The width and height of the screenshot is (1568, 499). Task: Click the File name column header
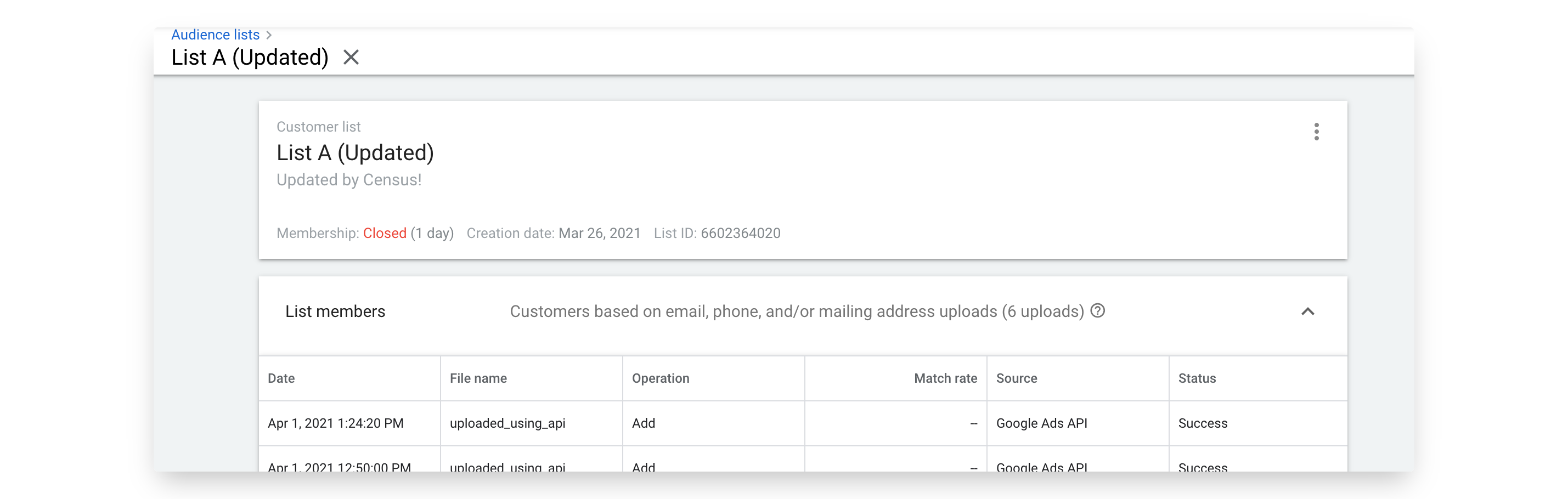[478, 378]
